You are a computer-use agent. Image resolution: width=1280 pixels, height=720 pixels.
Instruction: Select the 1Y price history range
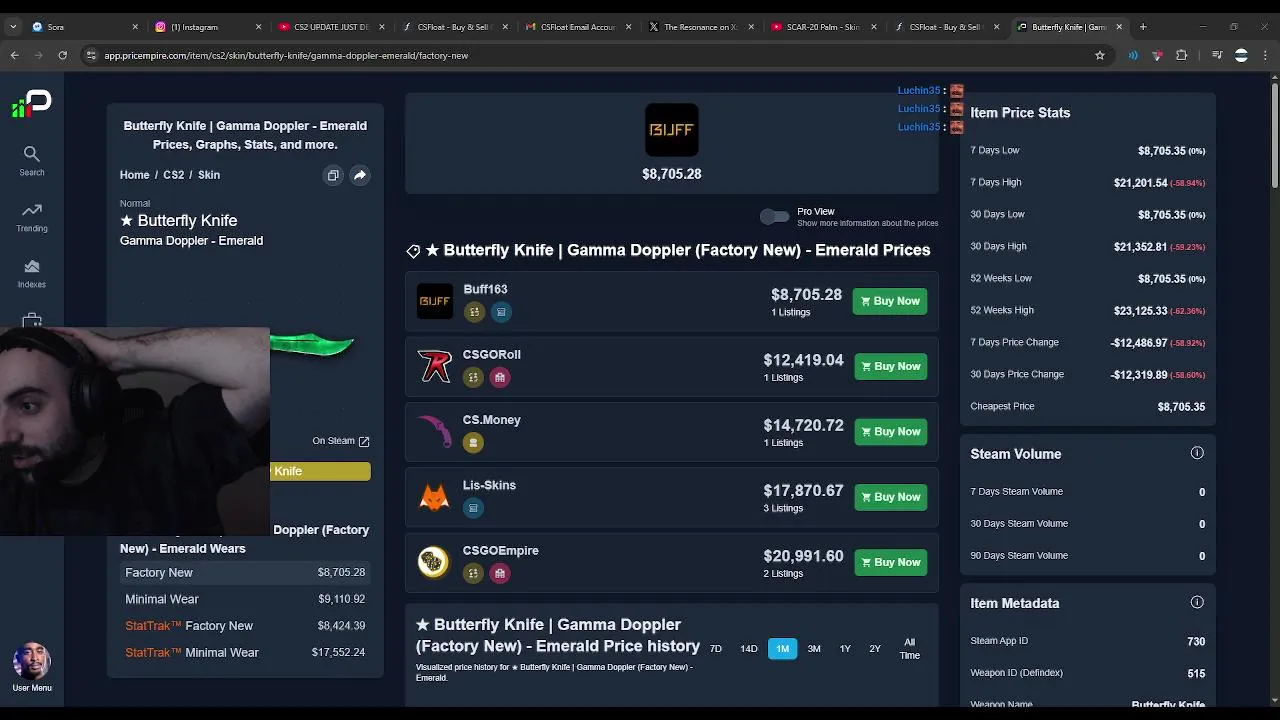coord(845,649)
